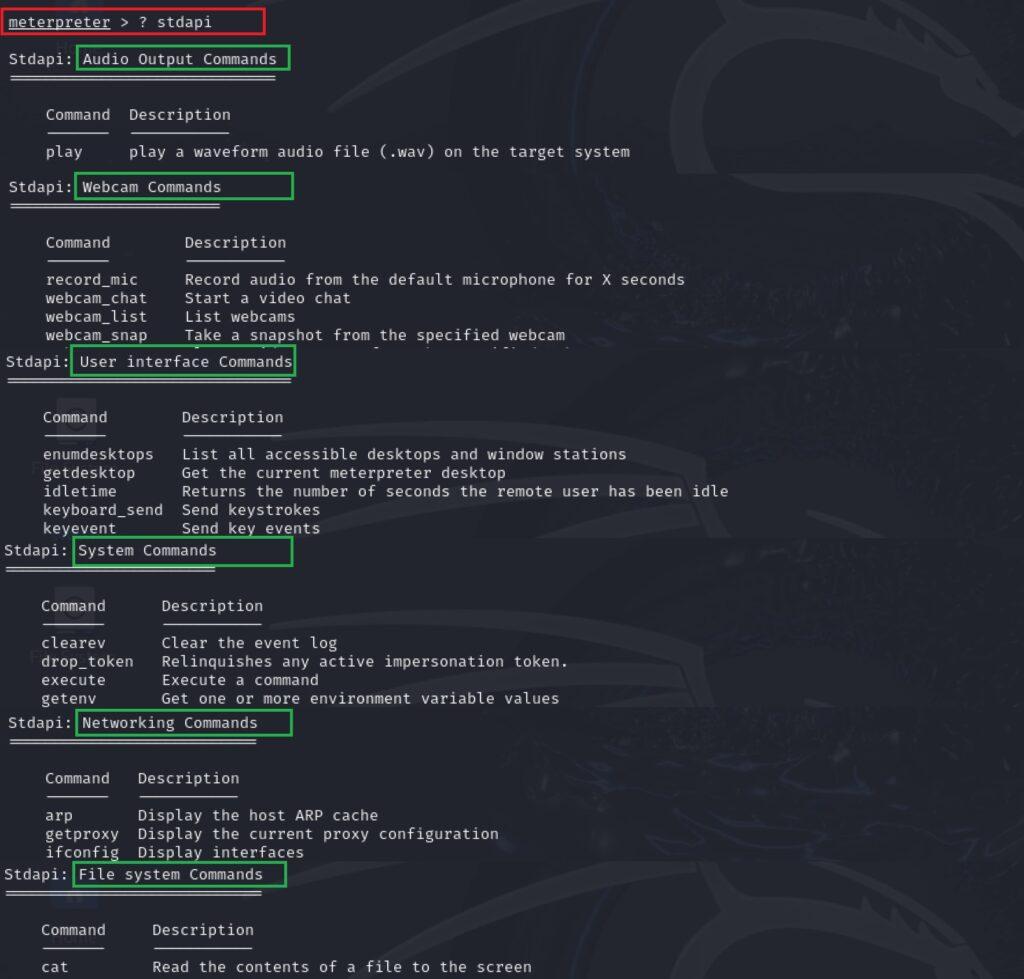This screenshot has height=979, width=1024.
Task: Click the 'webcam_snap' command
Action: 96,335
